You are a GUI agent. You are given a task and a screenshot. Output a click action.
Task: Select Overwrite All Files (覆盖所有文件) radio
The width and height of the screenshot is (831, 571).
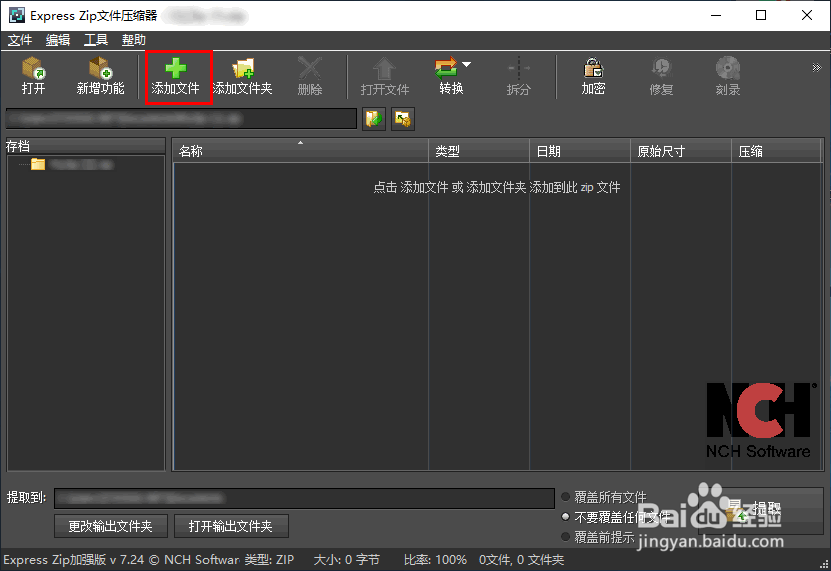click(x=565, y=497)
